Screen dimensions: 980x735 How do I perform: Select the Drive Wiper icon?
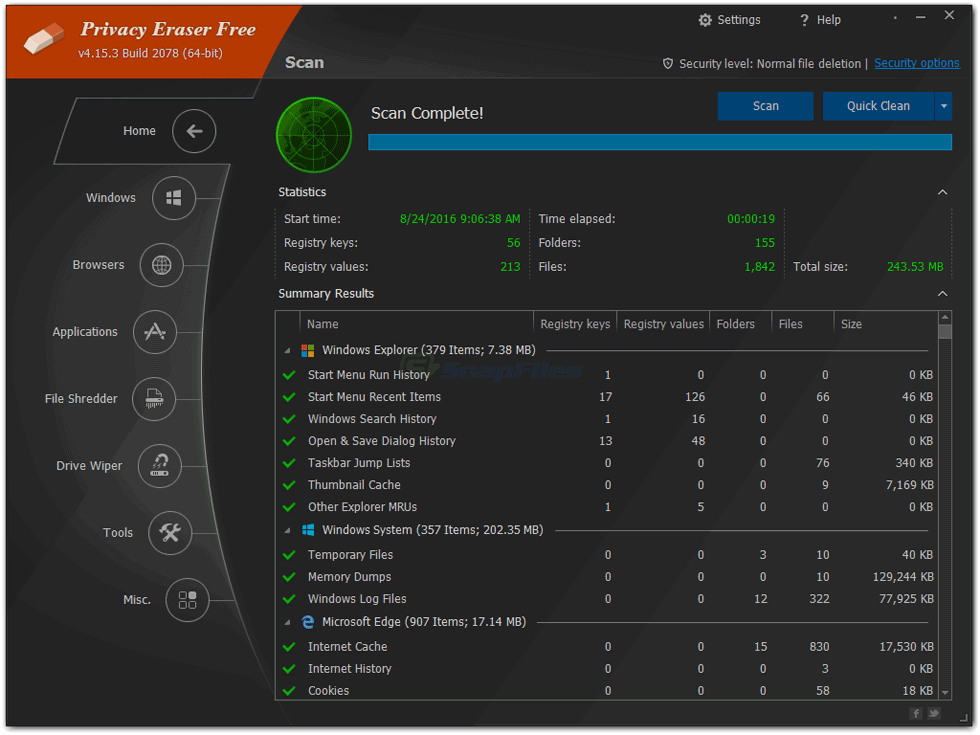pos(160,466)
